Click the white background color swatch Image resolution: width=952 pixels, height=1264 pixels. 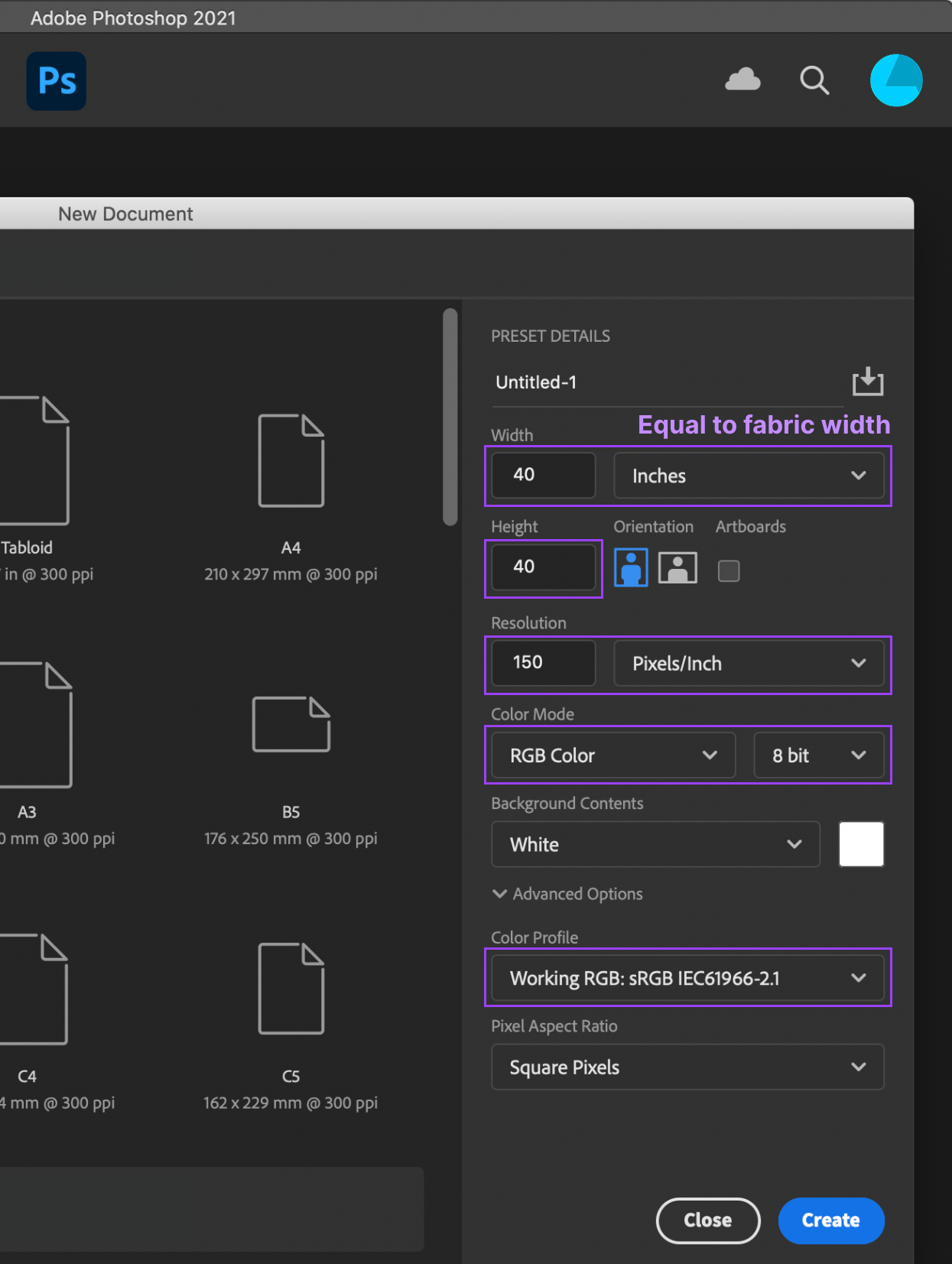click(861, 844)
